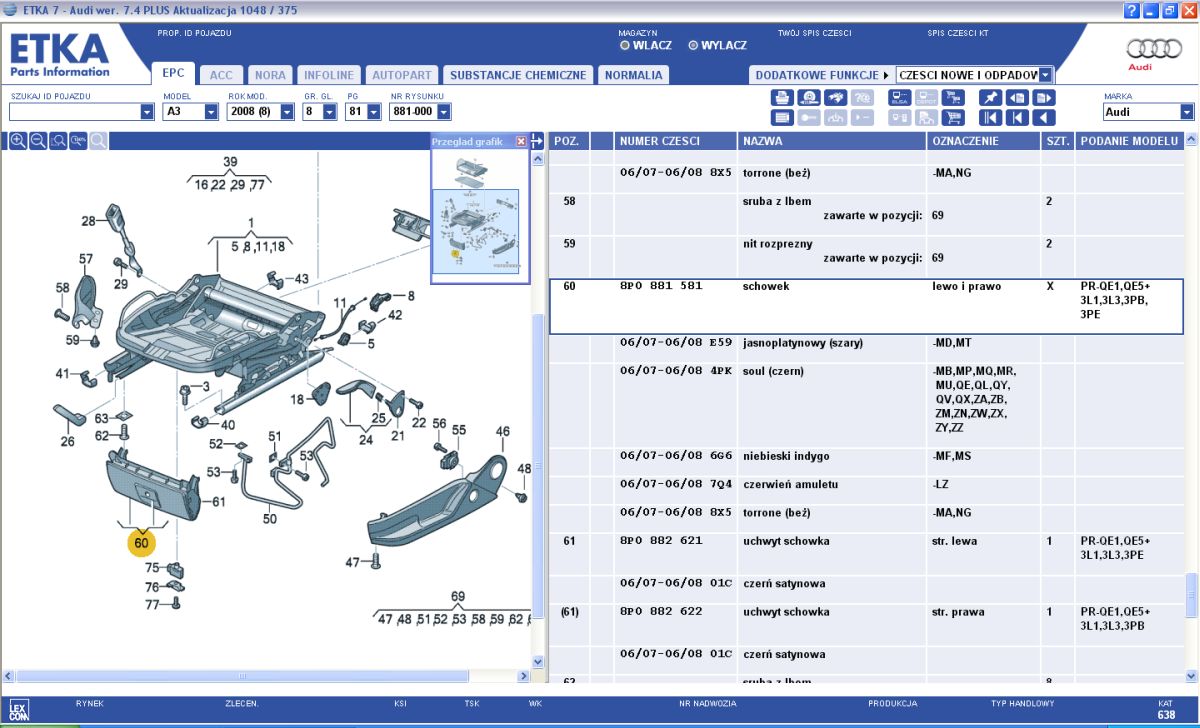Switch to the ACC tab
This screenshot has height=728, width=1200.
(x=221, y=75)
